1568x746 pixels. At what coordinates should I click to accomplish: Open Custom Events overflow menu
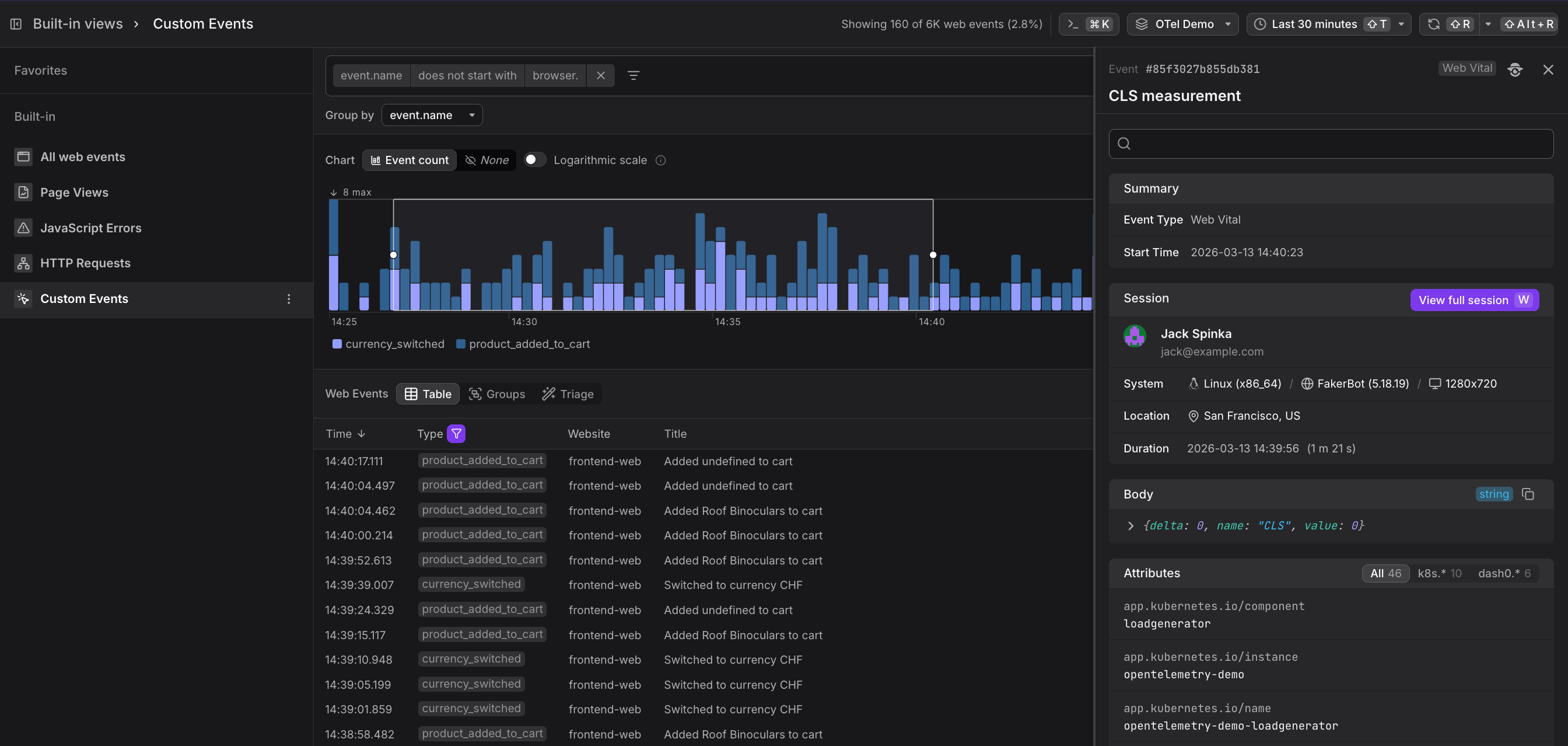289,298
